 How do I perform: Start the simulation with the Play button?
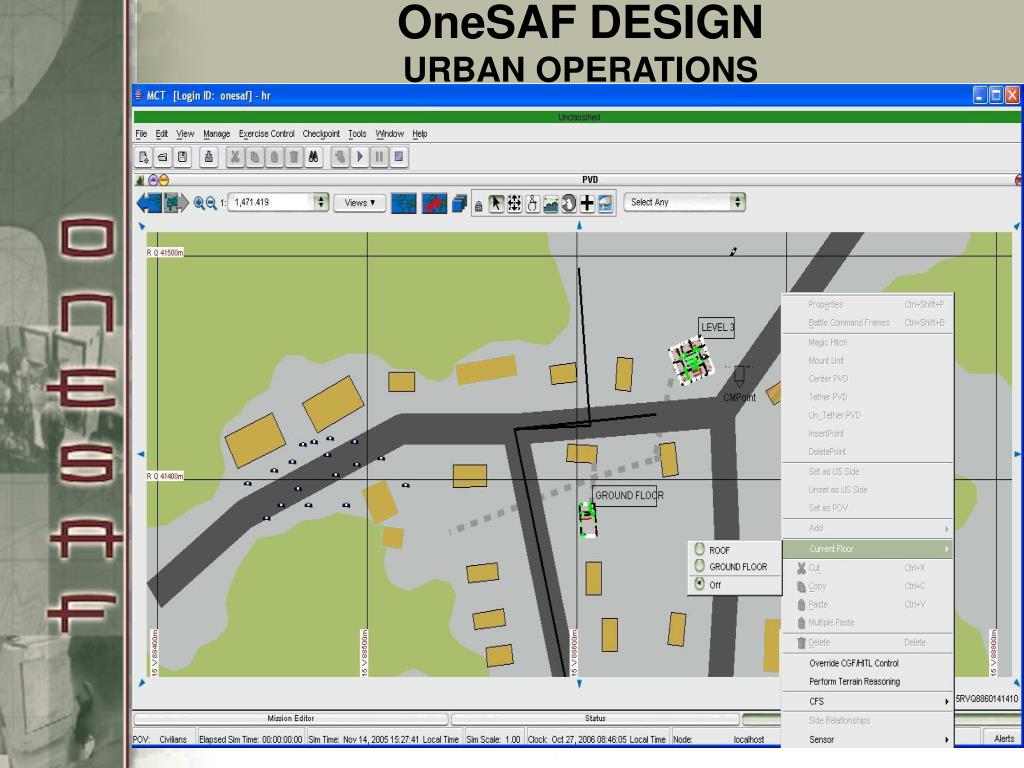360,157
